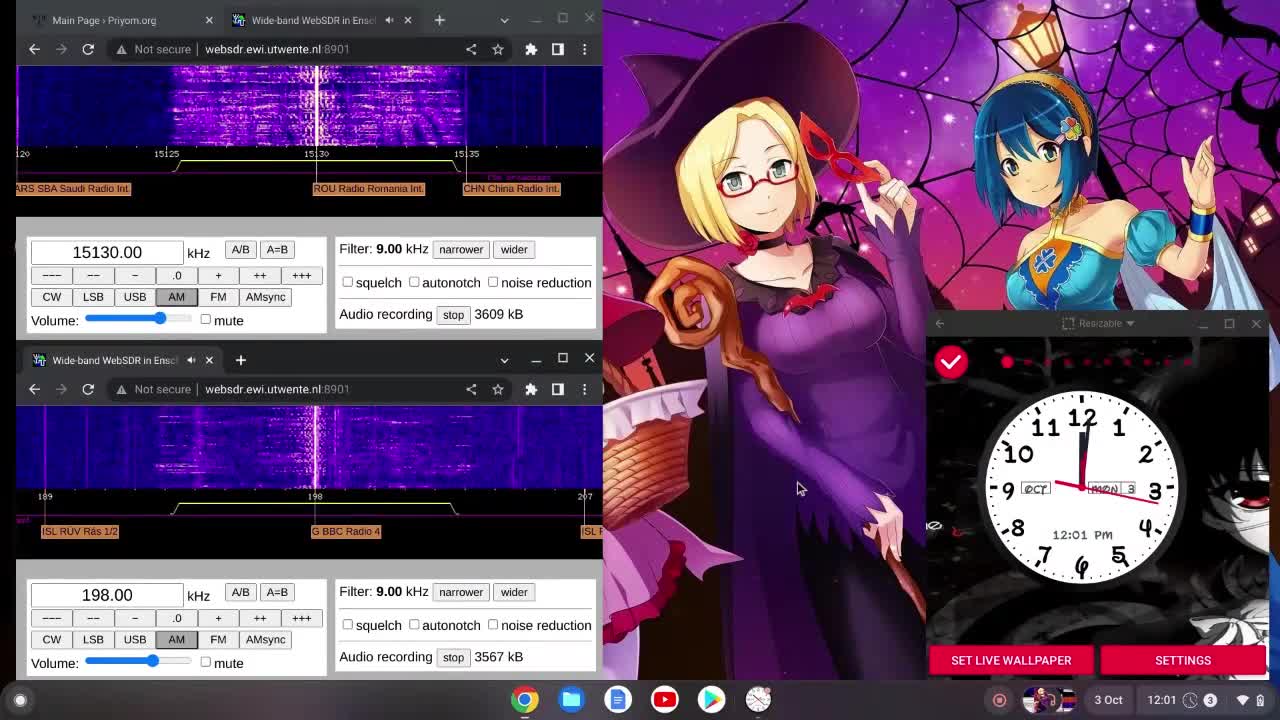Screen dimensions: 1280x720
Task: Open the clock app from the shelf
Action: [x=758, y=700]
